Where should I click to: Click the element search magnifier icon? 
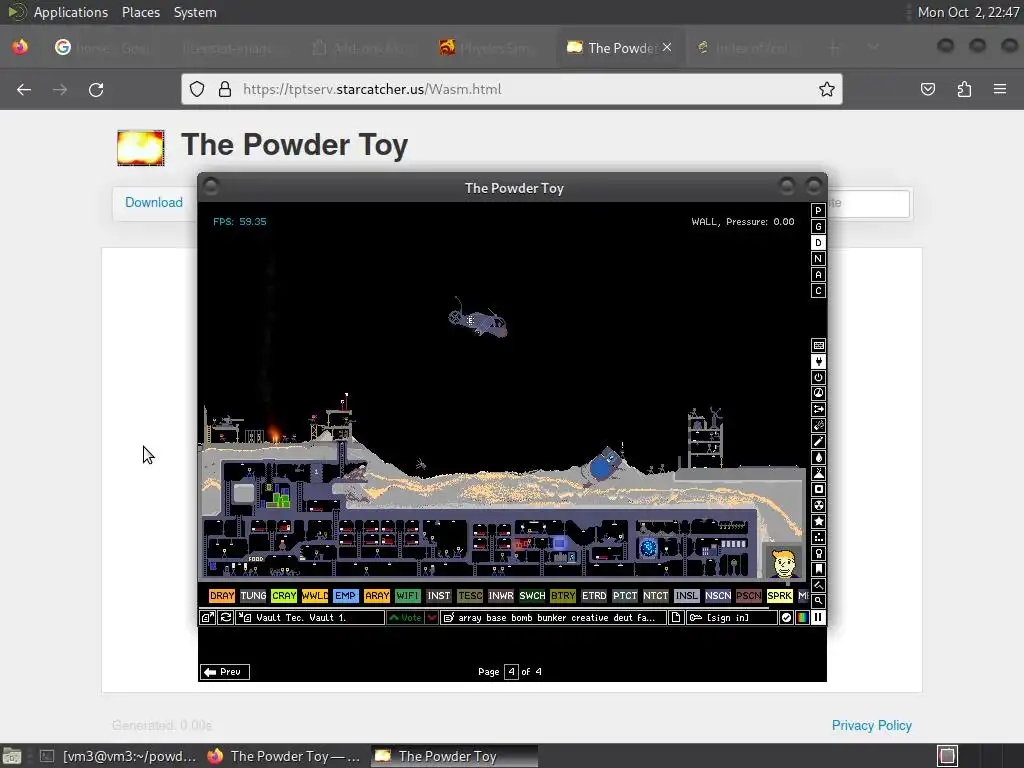pyautogui.click(x=818, y=600)
